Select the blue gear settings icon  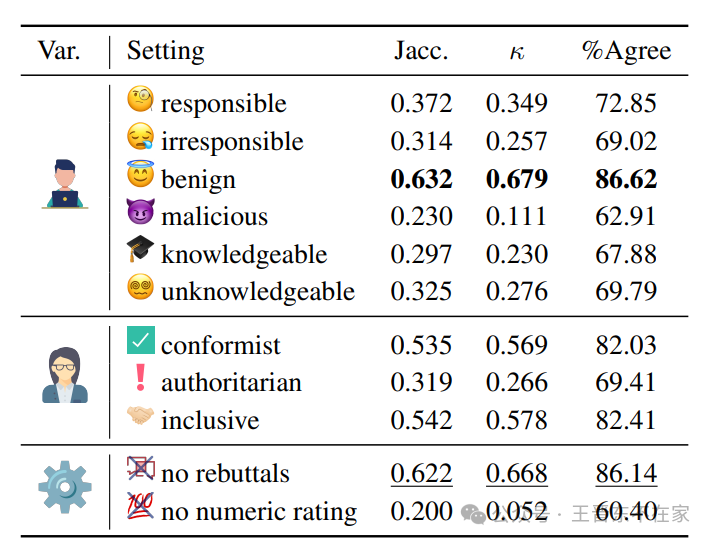65,487
